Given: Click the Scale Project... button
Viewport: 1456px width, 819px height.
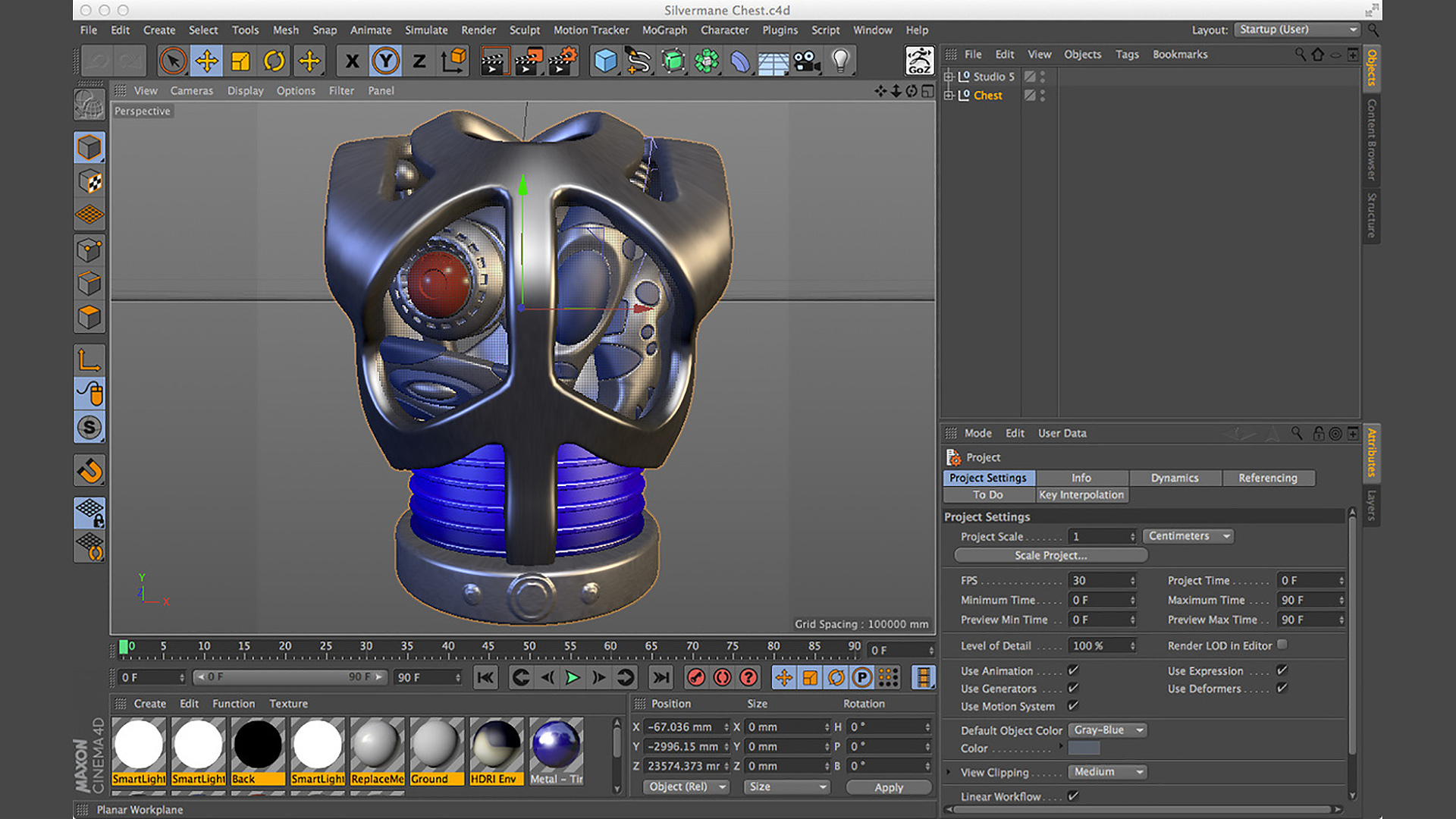Looking at the screenshot, I should pos(1050,555).
